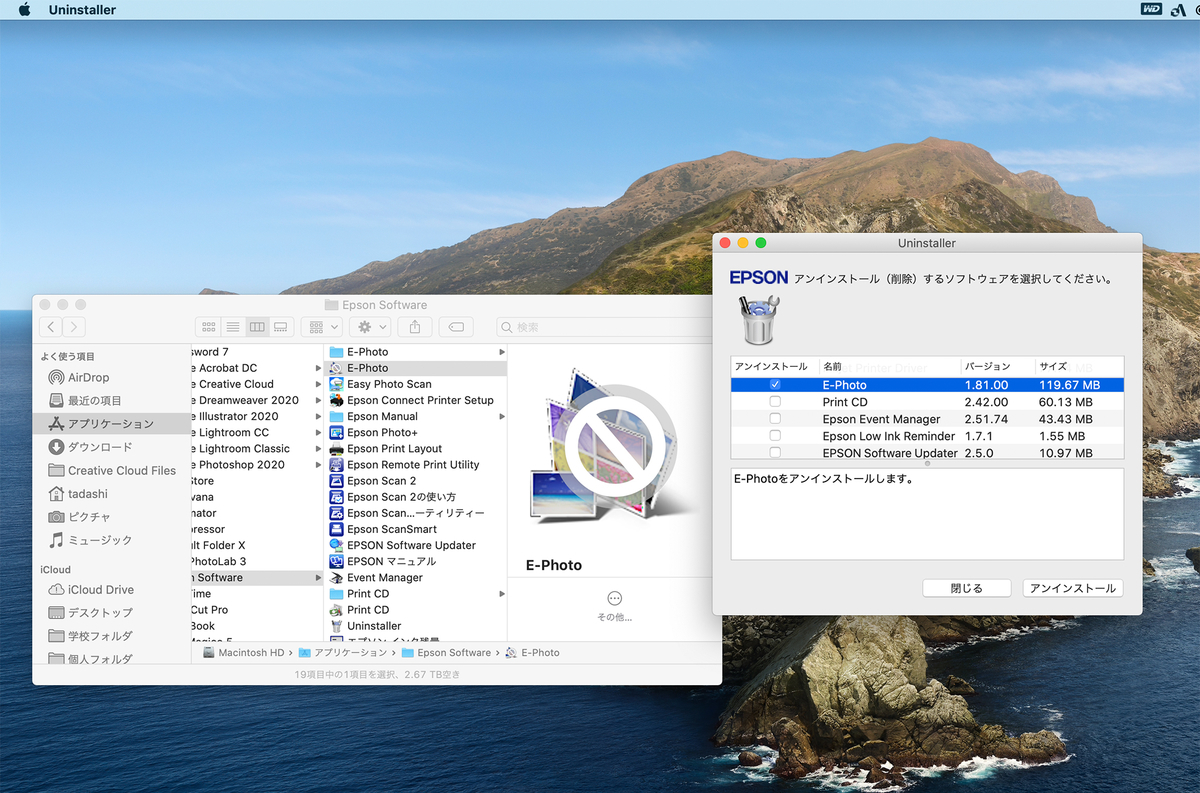The image size is (1200, 793).
Task: Click 119.67 MB size cell for E-Photo
Action: (x=1069, y=385)
